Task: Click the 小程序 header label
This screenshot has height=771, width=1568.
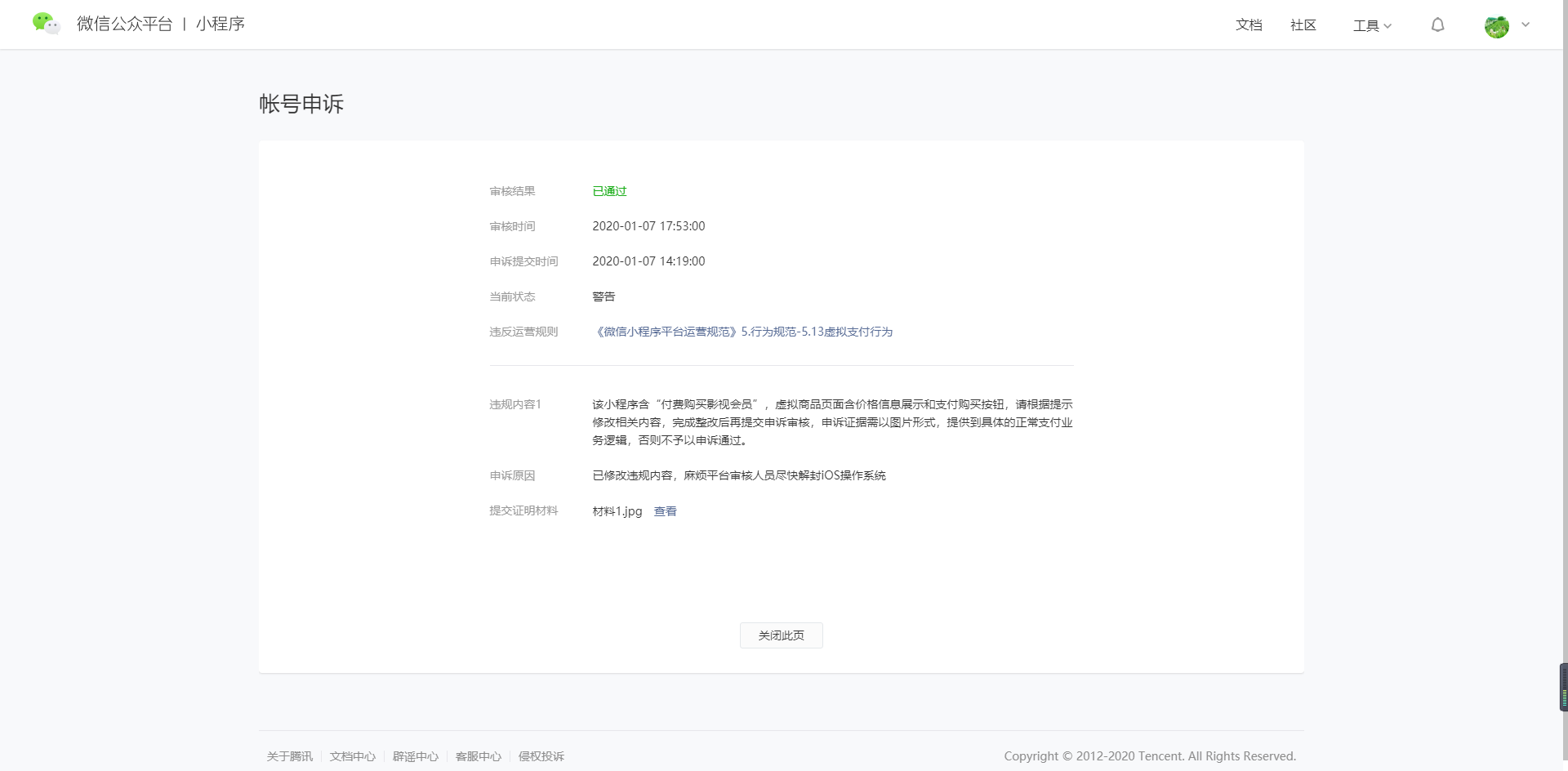Action: (220, 24)
